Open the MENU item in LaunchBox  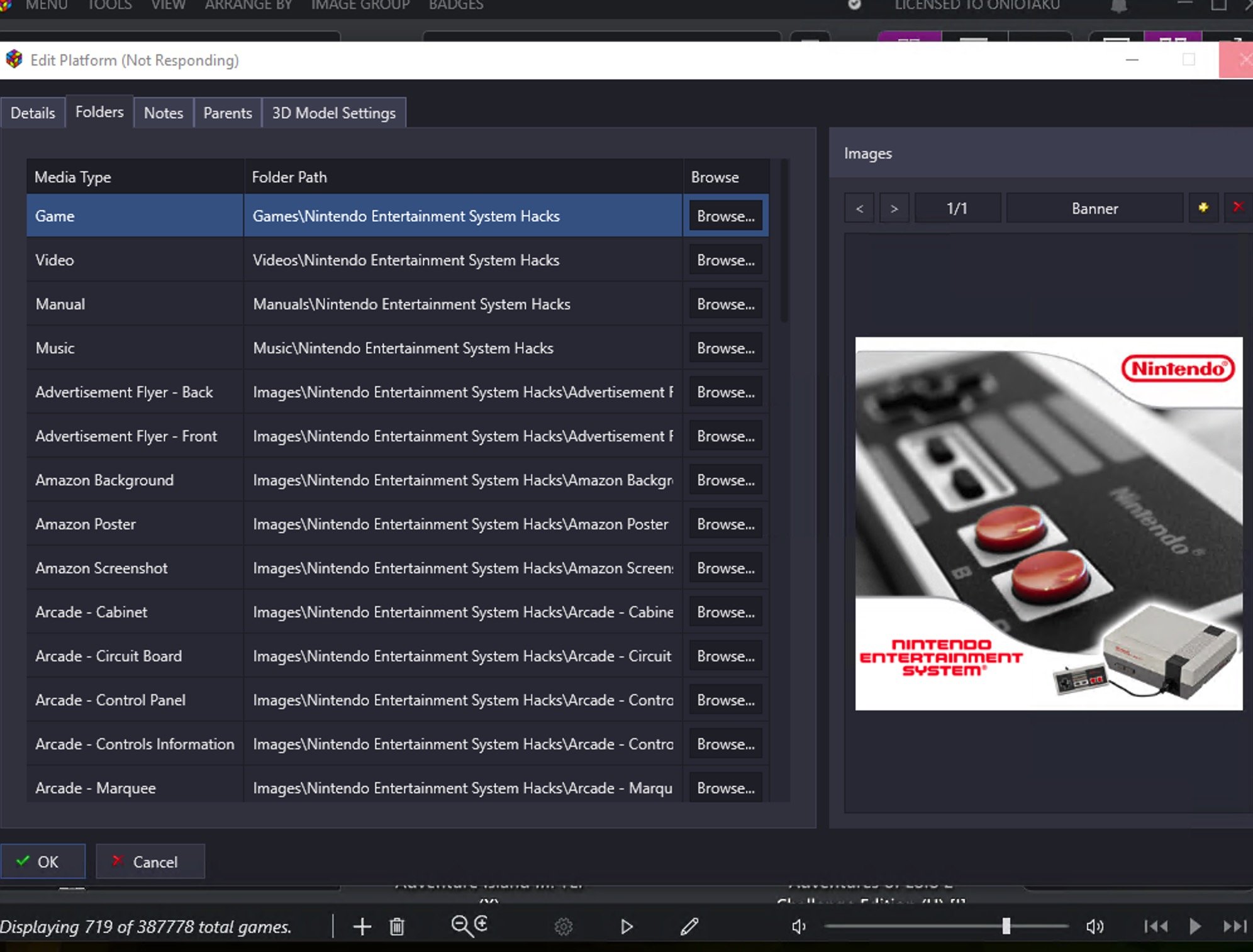(46, 6)
